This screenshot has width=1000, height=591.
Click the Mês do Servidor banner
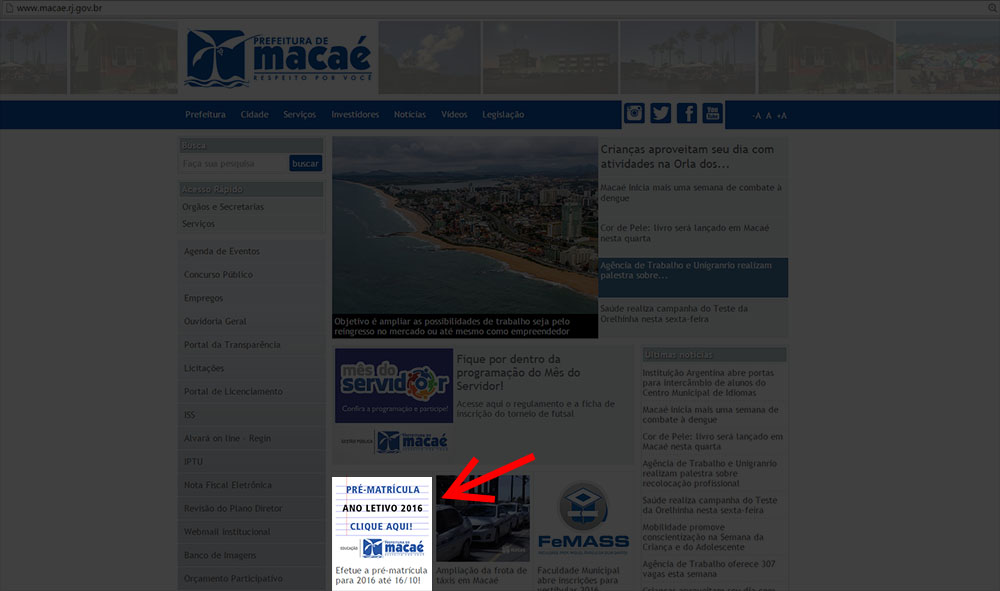point(394,385)
